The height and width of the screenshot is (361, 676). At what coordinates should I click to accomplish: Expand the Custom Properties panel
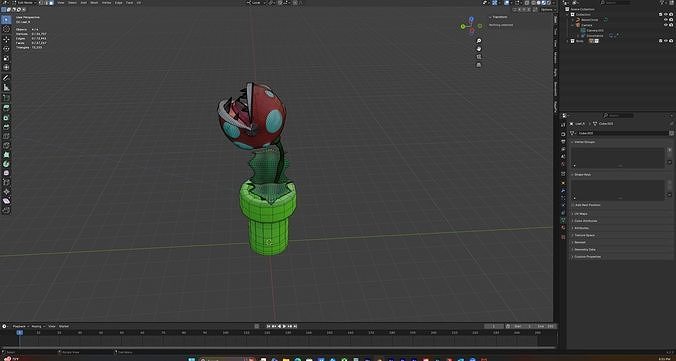(587, 257)
